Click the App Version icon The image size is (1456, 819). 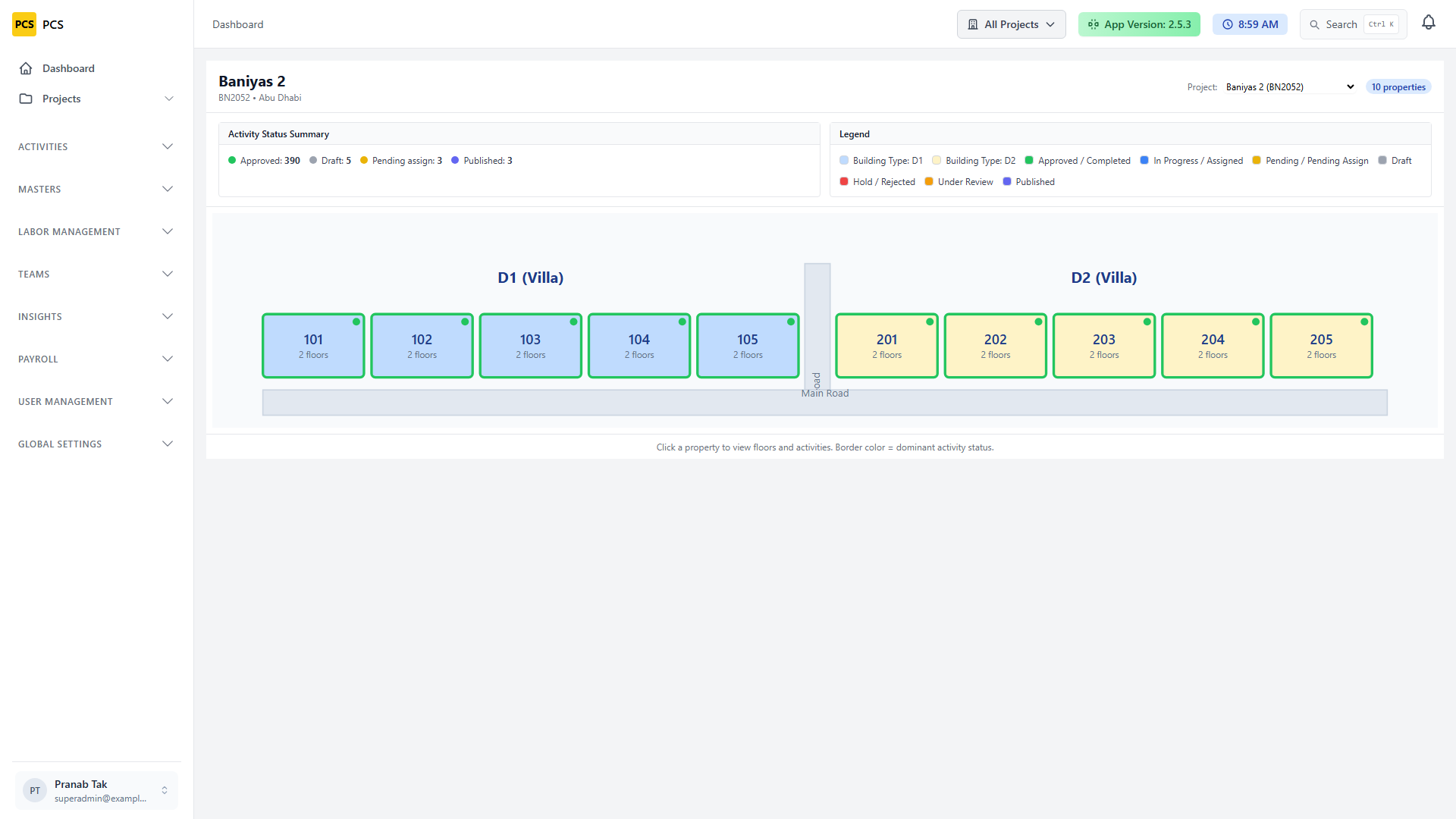[1094, 24]
